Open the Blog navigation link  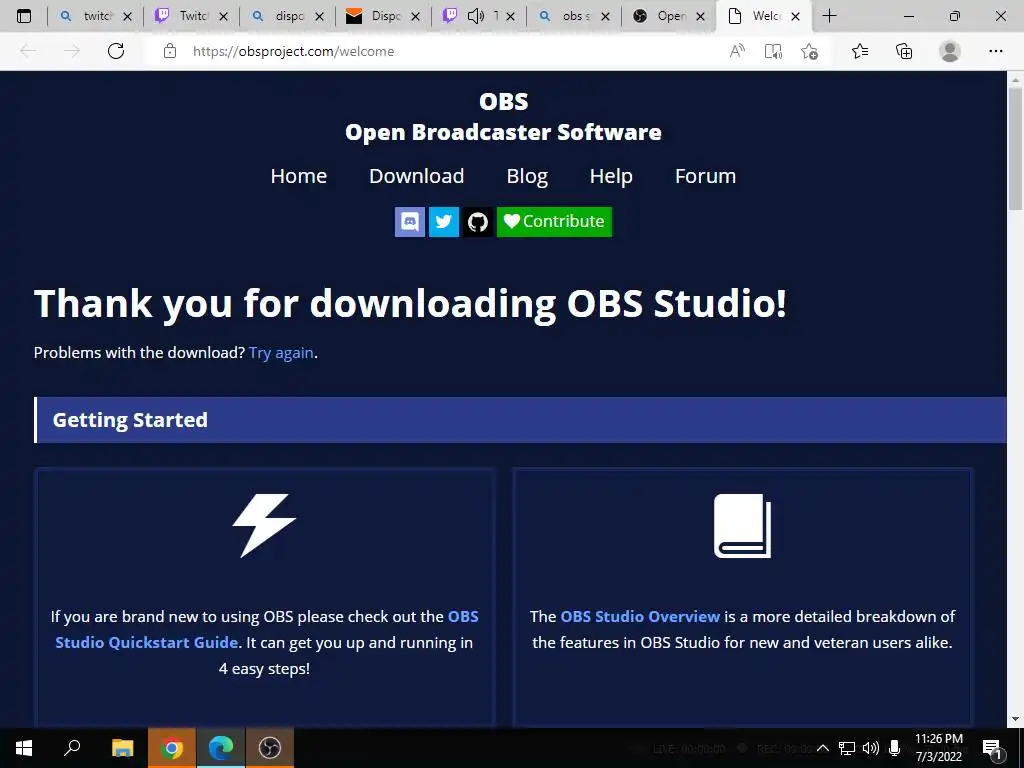[527, 176]
